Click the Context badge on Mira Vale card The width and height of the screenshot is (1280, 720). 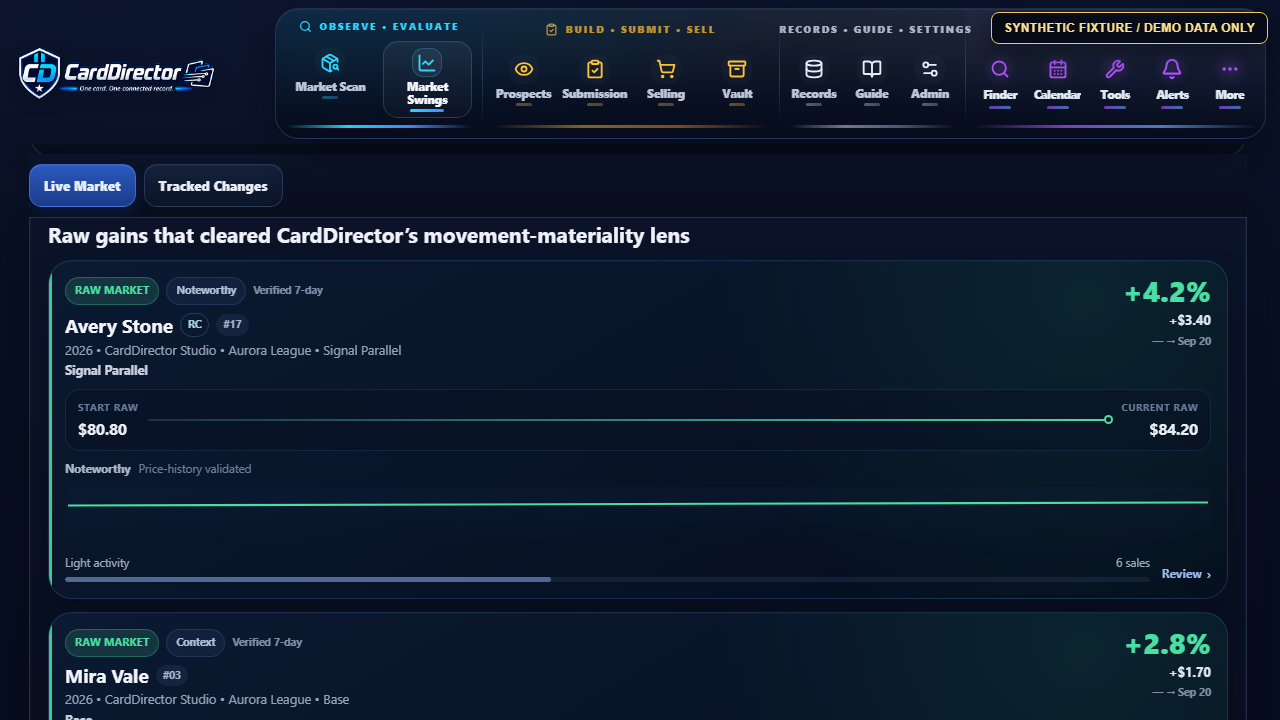(x=196, y=642)
